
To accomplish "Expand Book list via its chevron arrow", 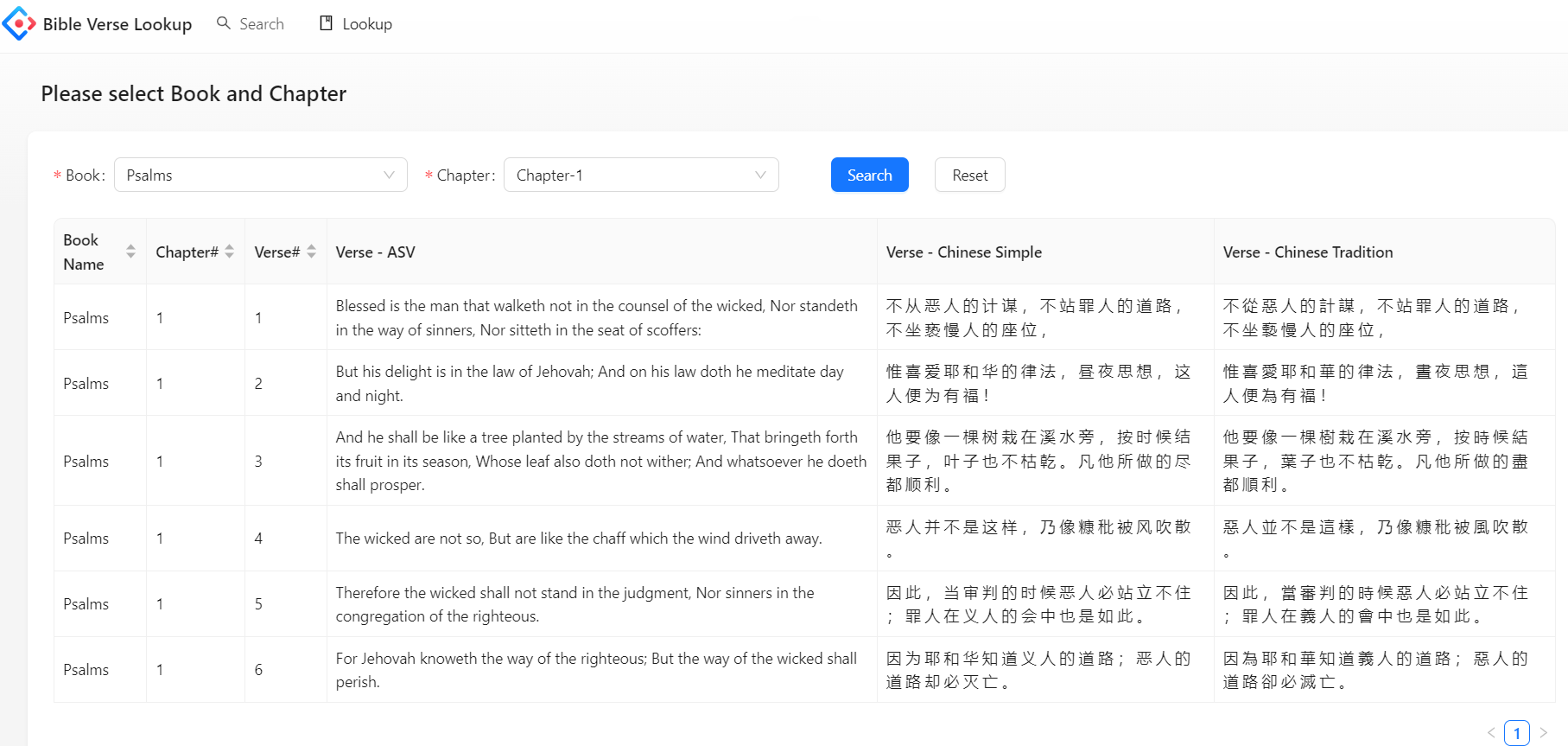I will pyautogui.click(x=389, y=175).
